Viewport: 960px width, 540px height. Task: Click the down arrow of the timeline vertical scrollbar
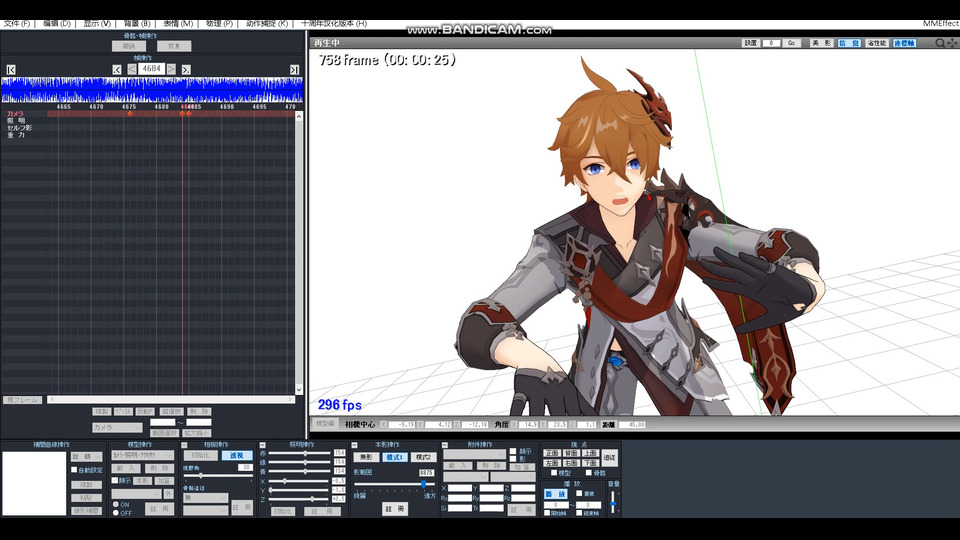pyautogui.click(x=299, y=389)
